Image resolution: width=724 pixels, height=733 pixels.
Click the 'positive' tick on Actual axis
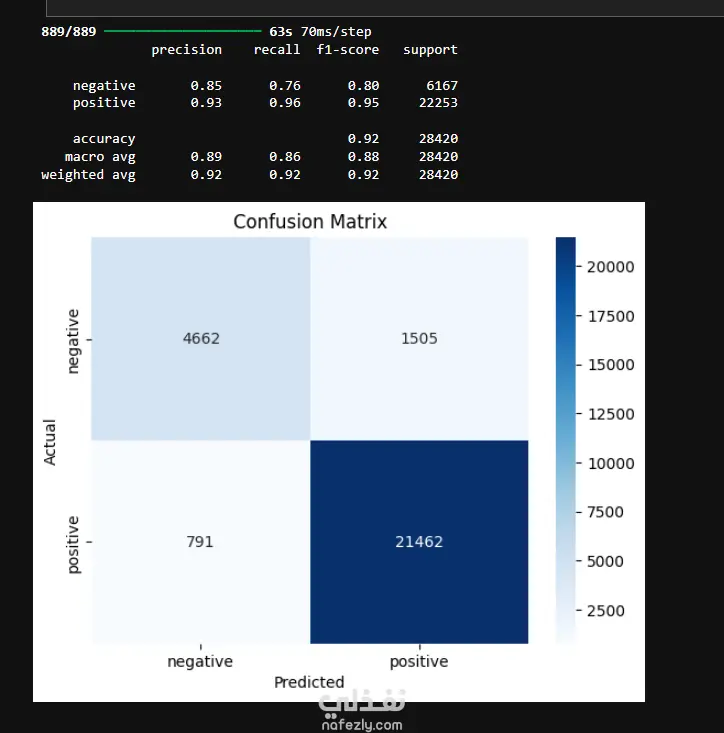(x=73, y=545)
